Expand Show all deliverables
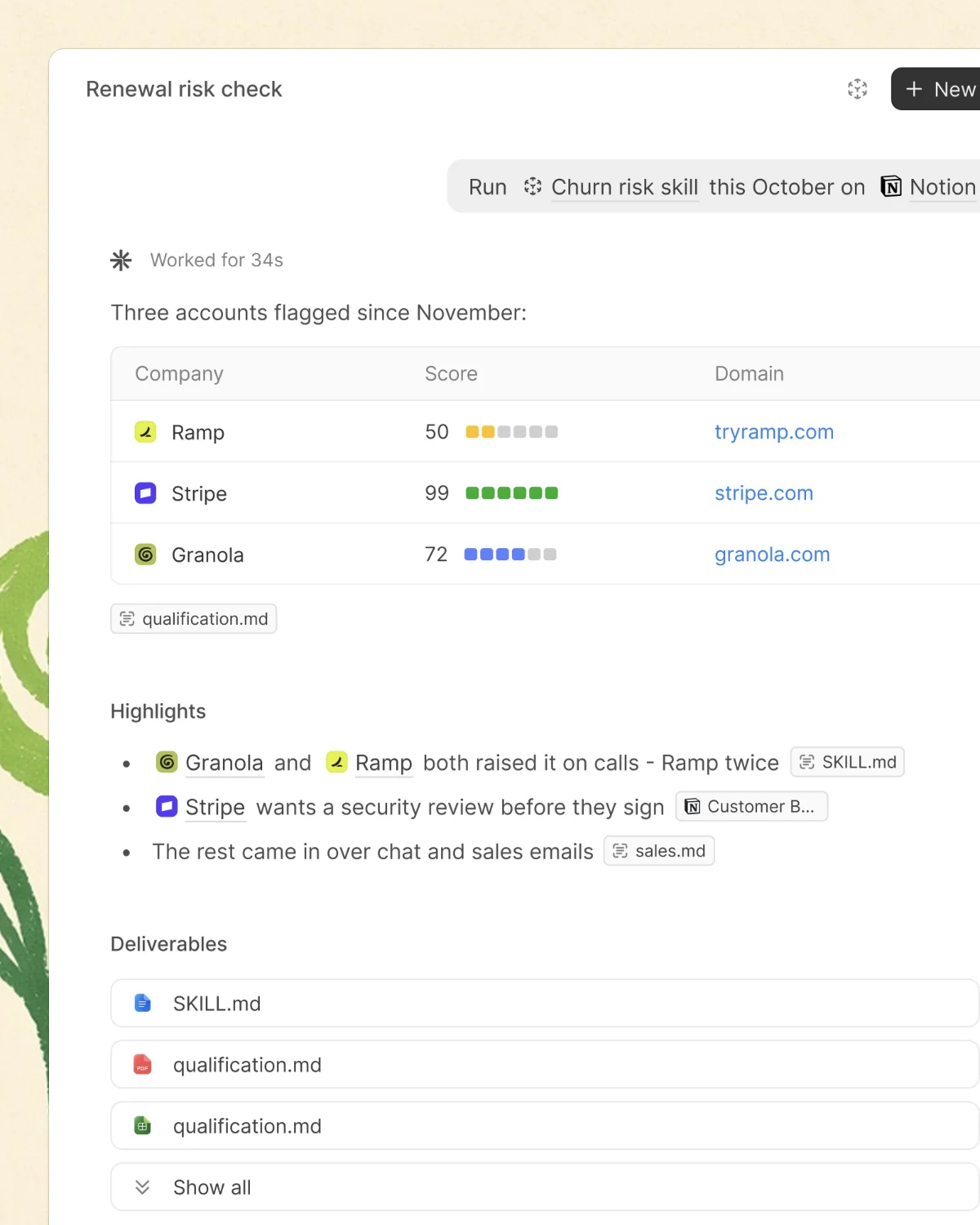 coord(545,1187)
